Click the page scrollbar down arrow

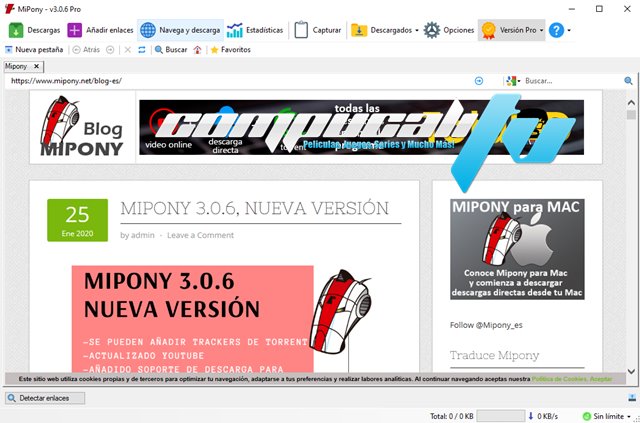(631, 371)
